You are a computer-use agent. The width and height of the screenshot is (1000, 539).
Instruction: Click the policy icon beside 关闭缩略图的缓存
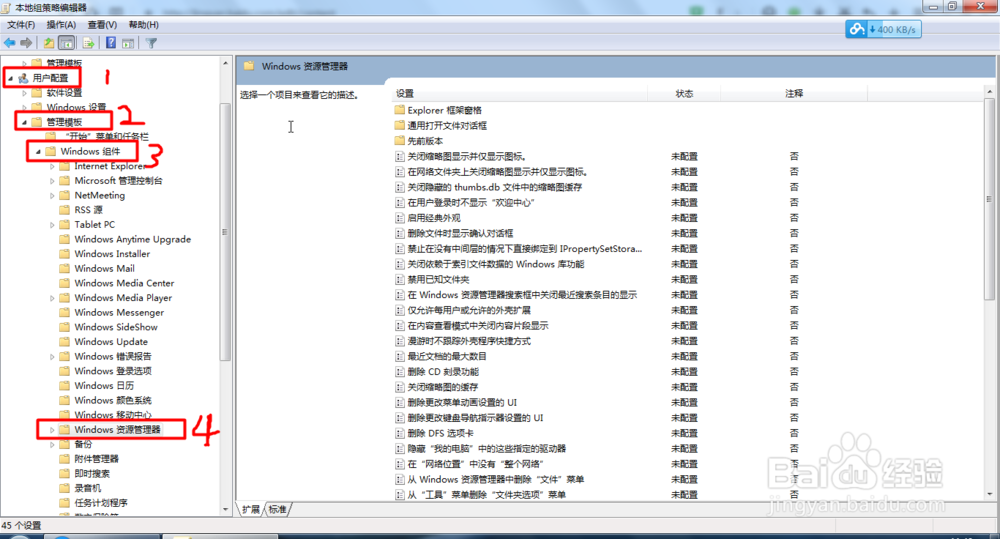pos(400,387)
